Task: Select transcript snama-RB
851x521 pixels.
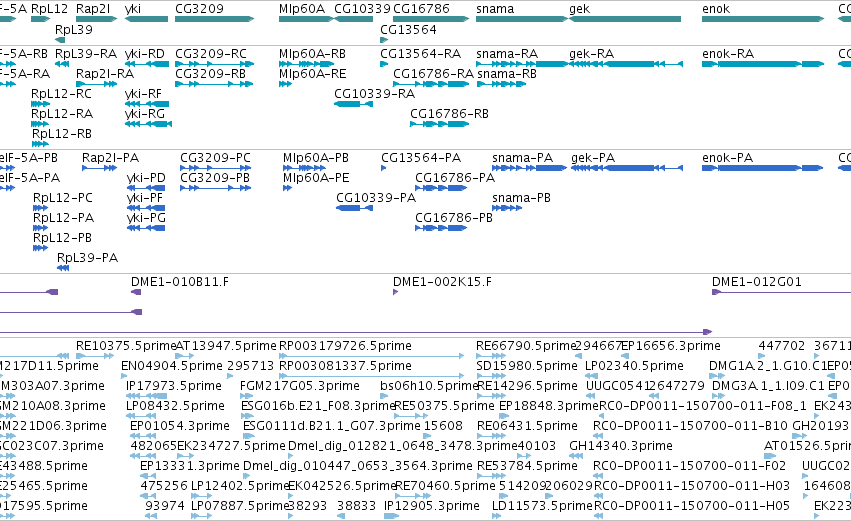Action: (506, 74)
